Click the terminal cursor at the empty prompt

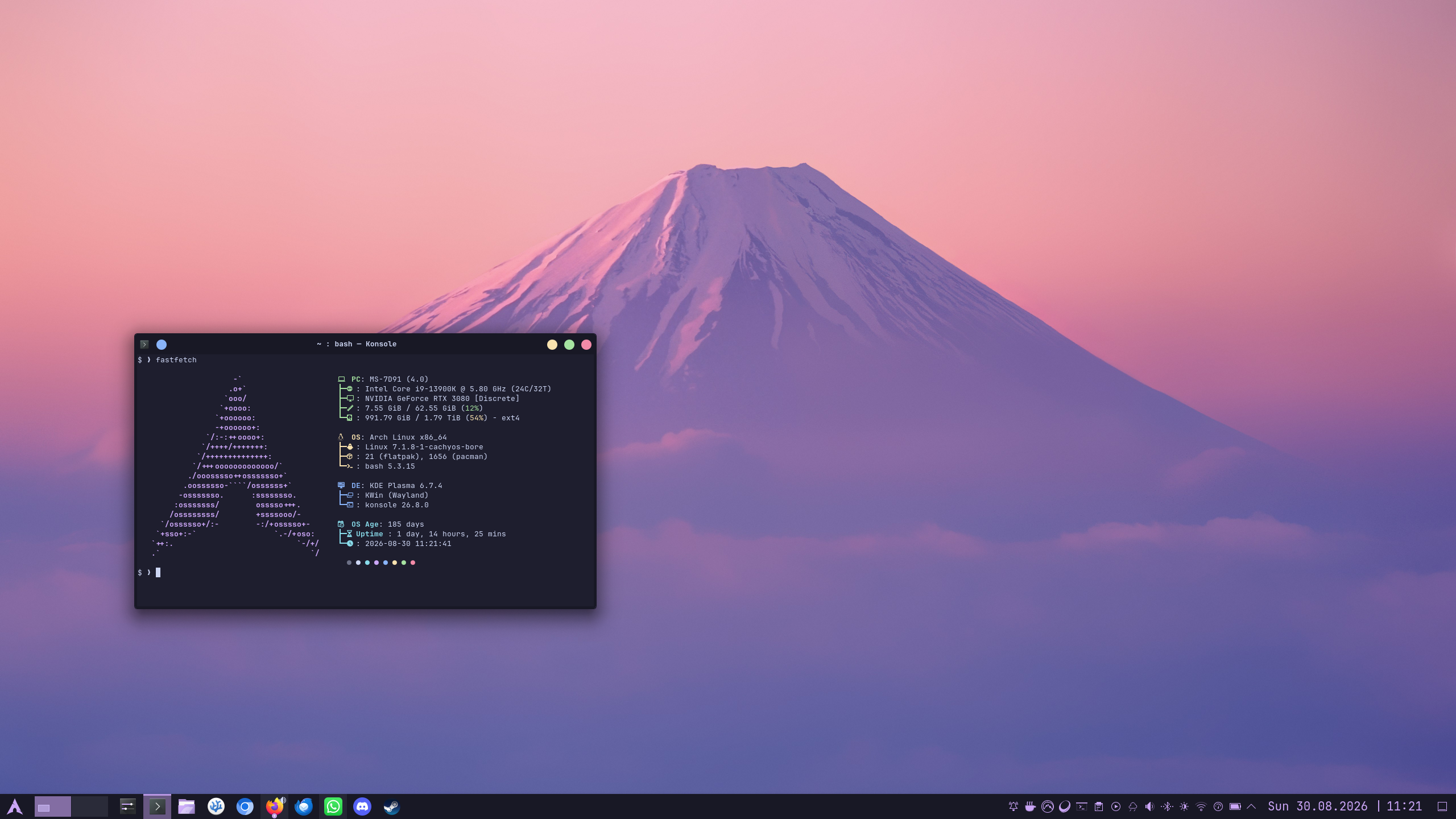click(158, 573)
